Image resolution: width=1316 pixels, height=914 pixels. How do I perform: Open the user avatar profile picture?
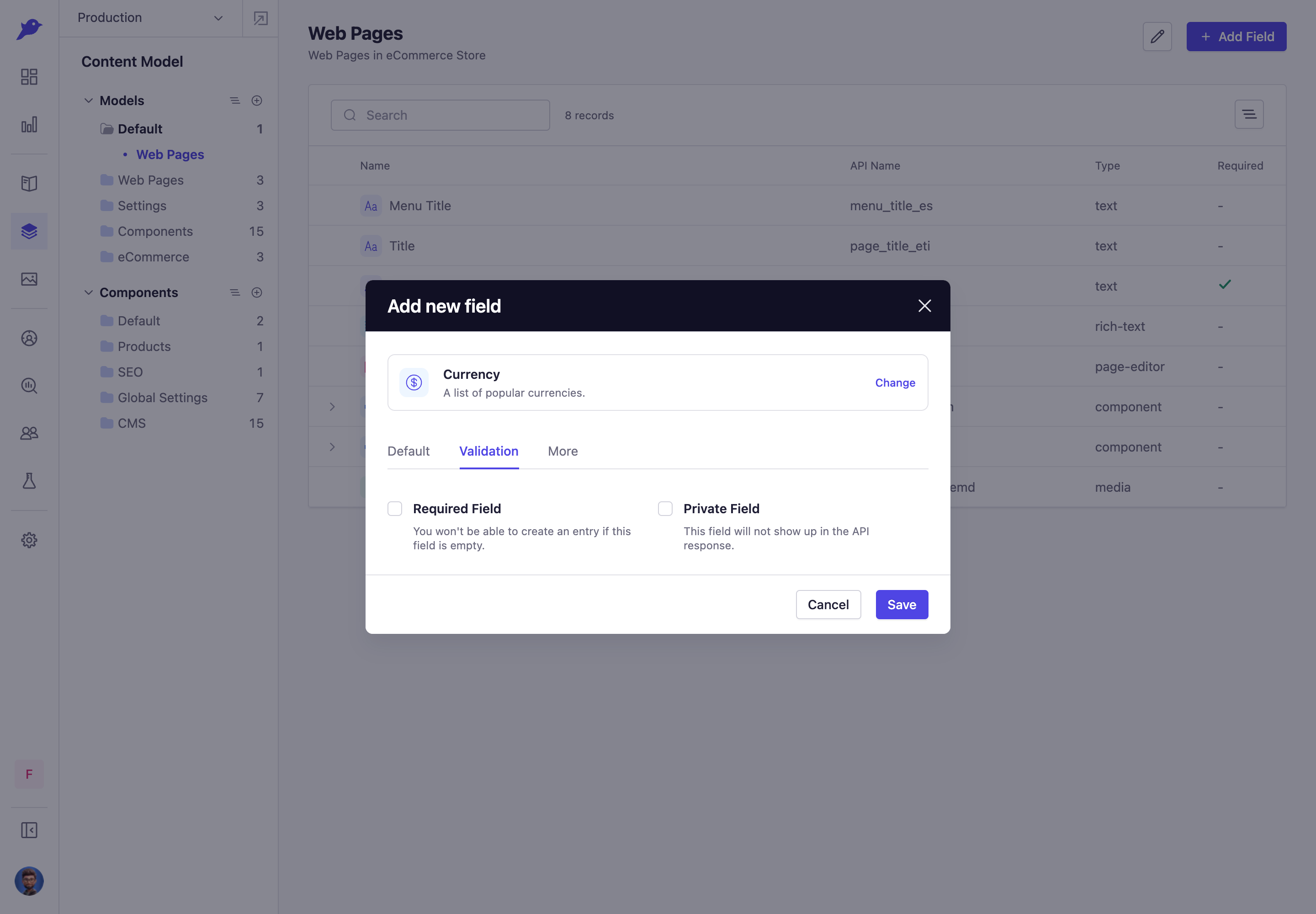(29, 881)
